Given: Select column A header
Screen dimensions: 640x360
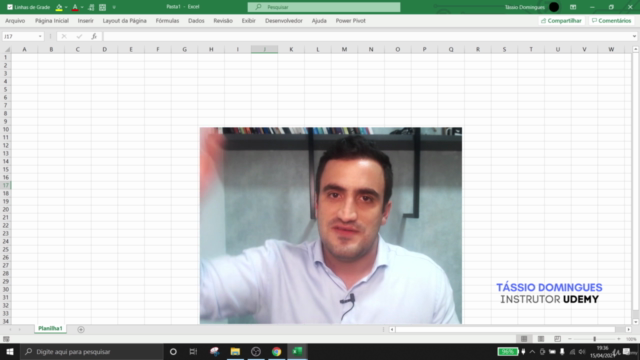Looking at the screenshot, I should tap(24, 49).
